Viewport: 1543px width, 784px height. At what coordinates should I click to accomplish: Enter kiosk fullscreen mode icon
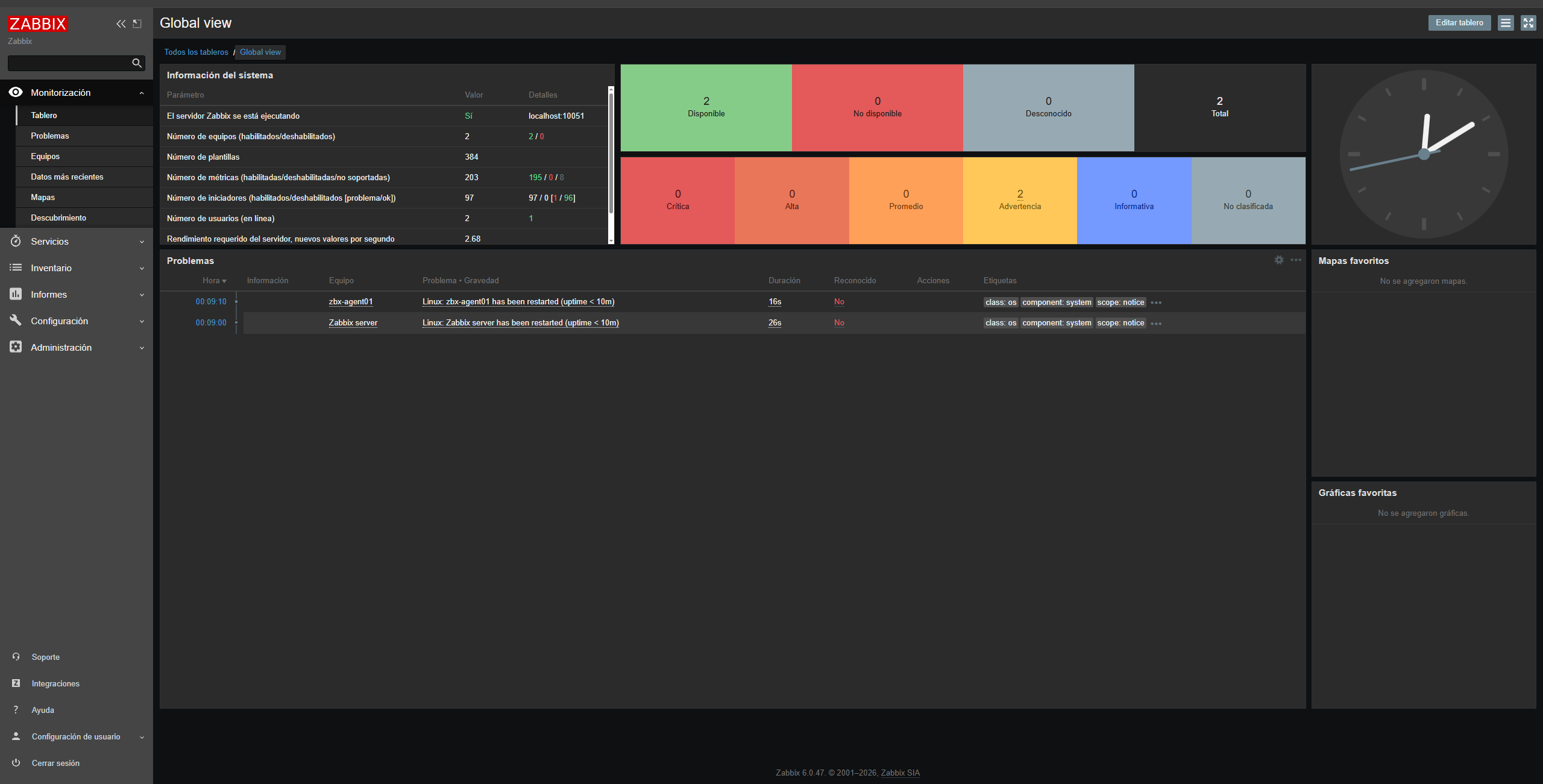click(1529, 23)
